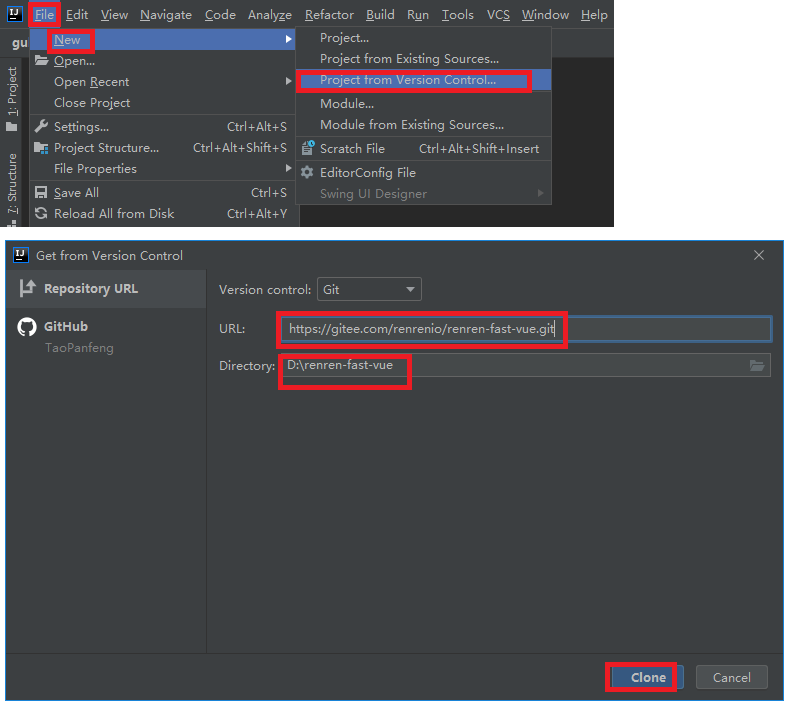Select the TaoPanfeng GitHub account

pos(80,348)
